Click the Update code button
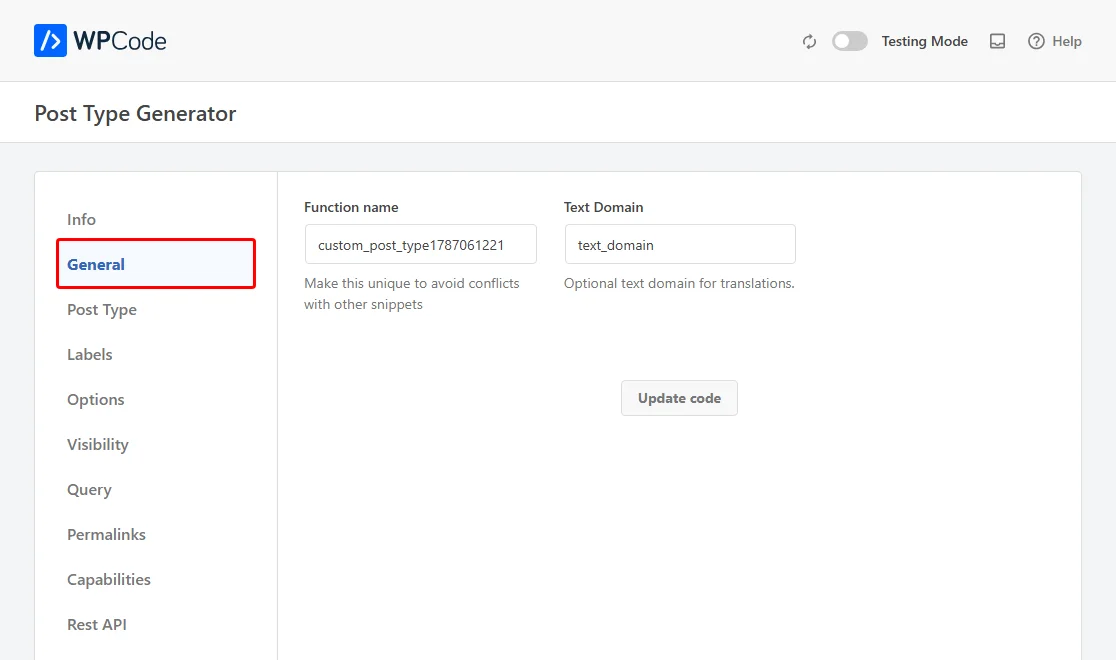The image size is (1116, 660). pyautogui.click(x=679, y=398)
